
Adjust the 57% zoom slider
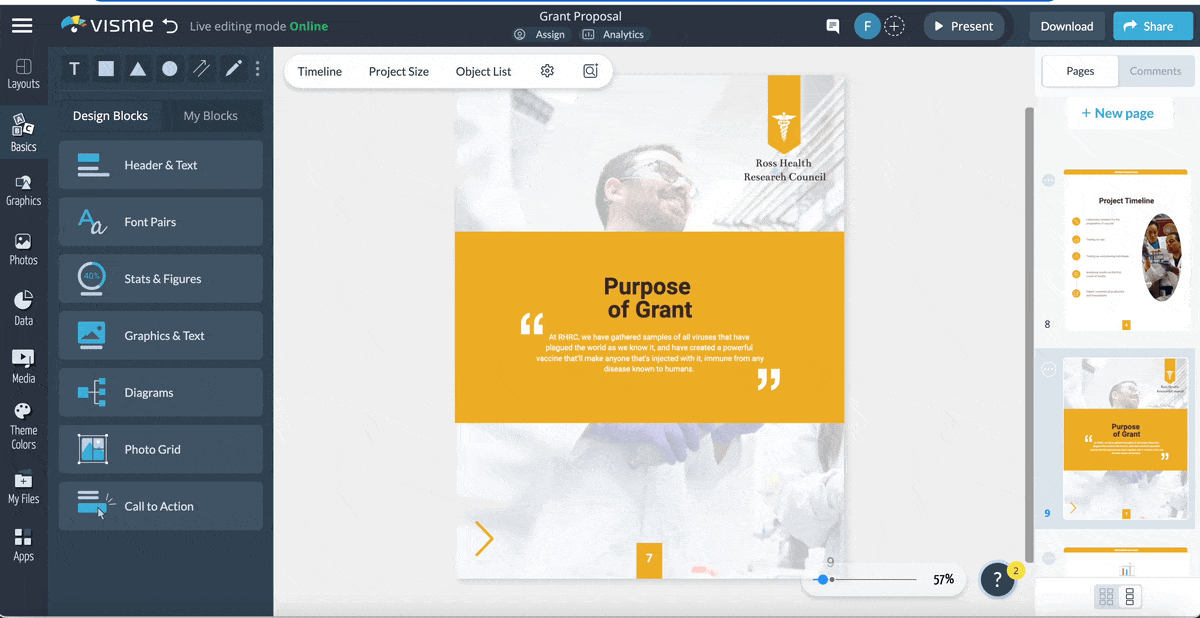pyautogui.click(x=823, y=579)
